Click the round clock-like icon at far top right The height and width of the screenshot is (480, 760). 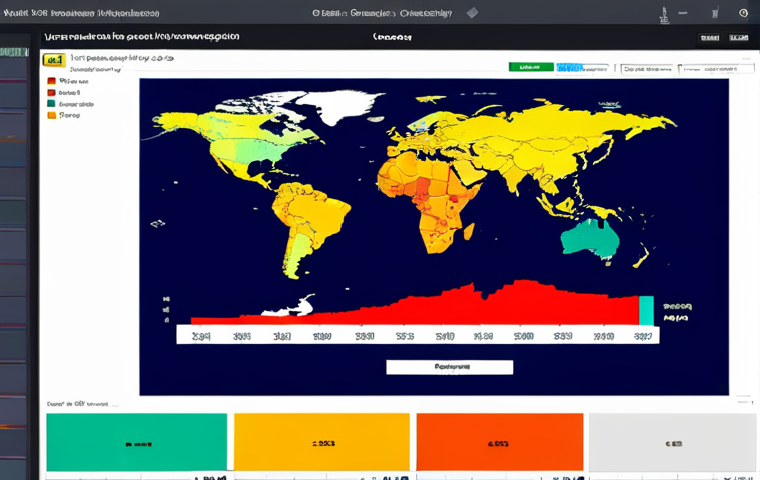click(744, 13)
